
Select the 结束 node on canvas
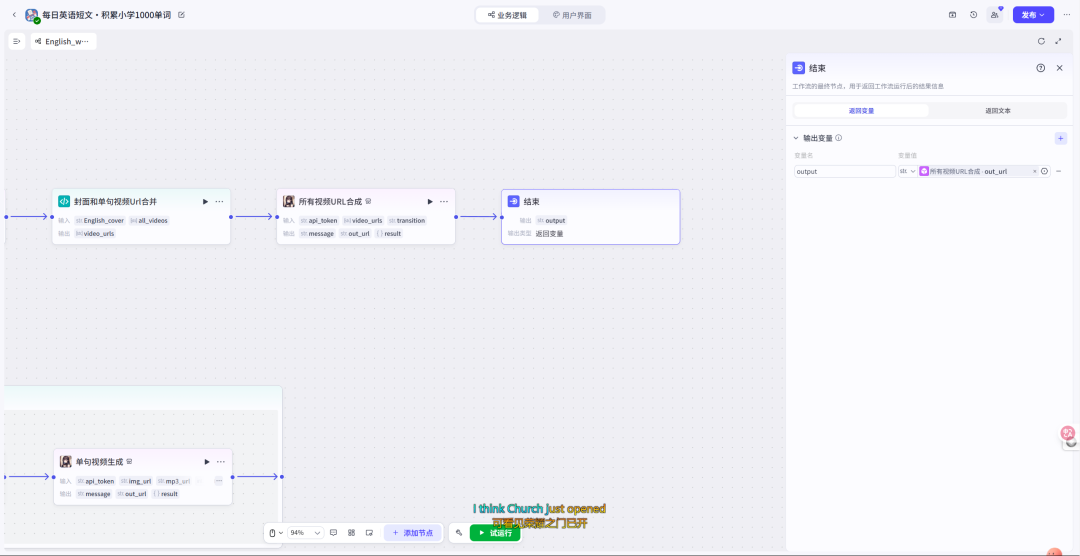pyautogui.click(x=590, y=216)
